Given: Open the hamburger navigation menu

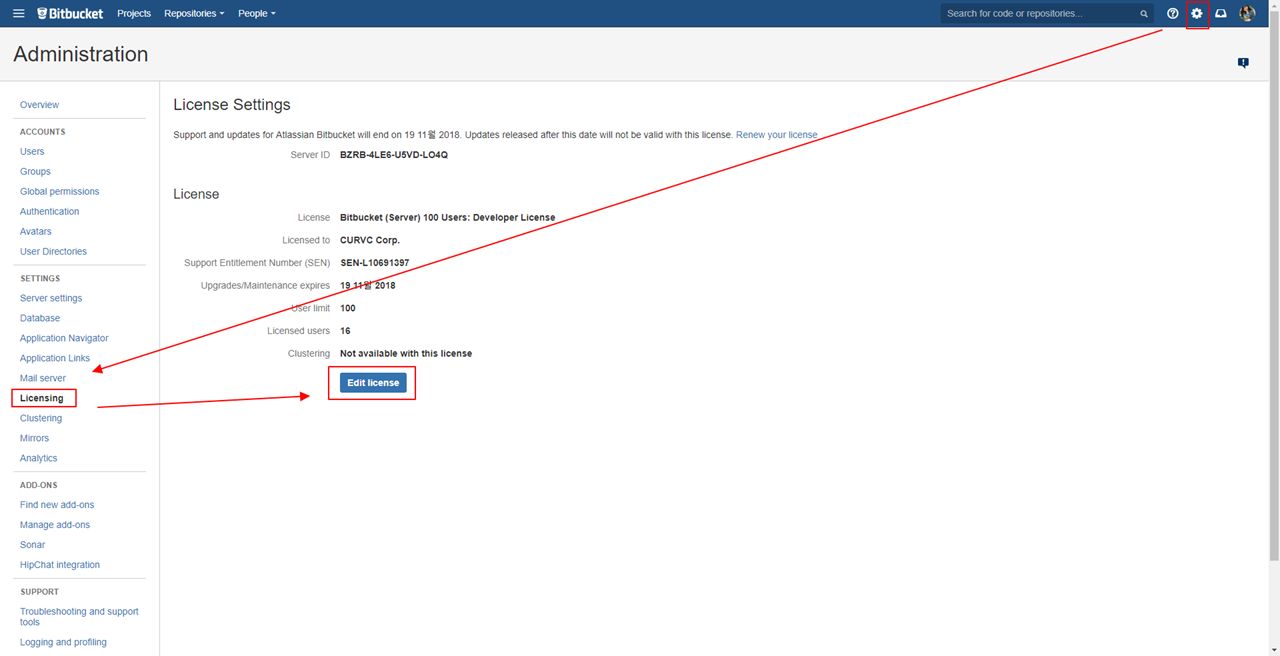Looking at the screenshot, I should [x=19, y=14].
